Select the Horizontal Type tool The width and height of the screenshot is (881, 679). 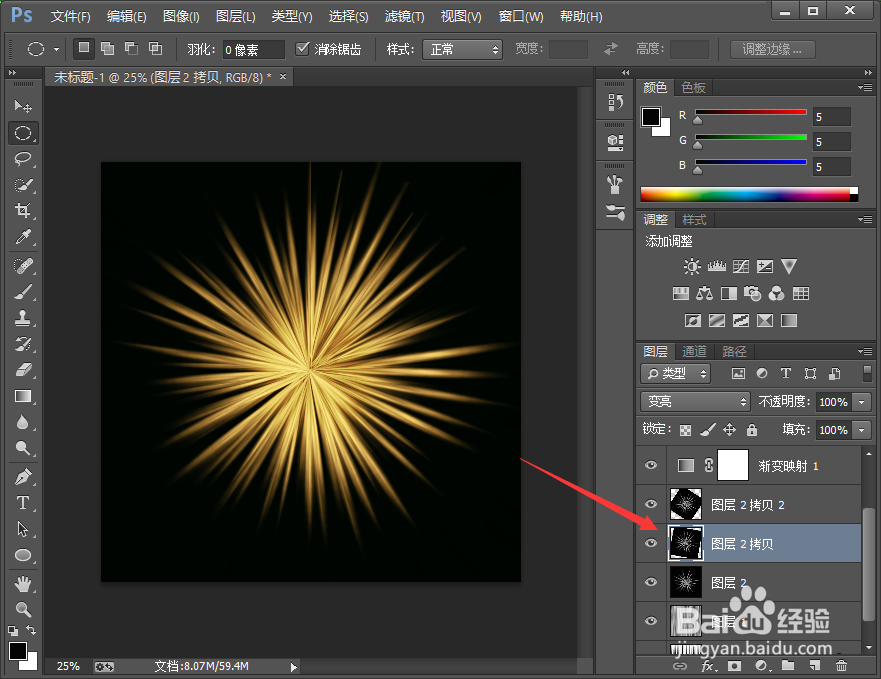22,503
